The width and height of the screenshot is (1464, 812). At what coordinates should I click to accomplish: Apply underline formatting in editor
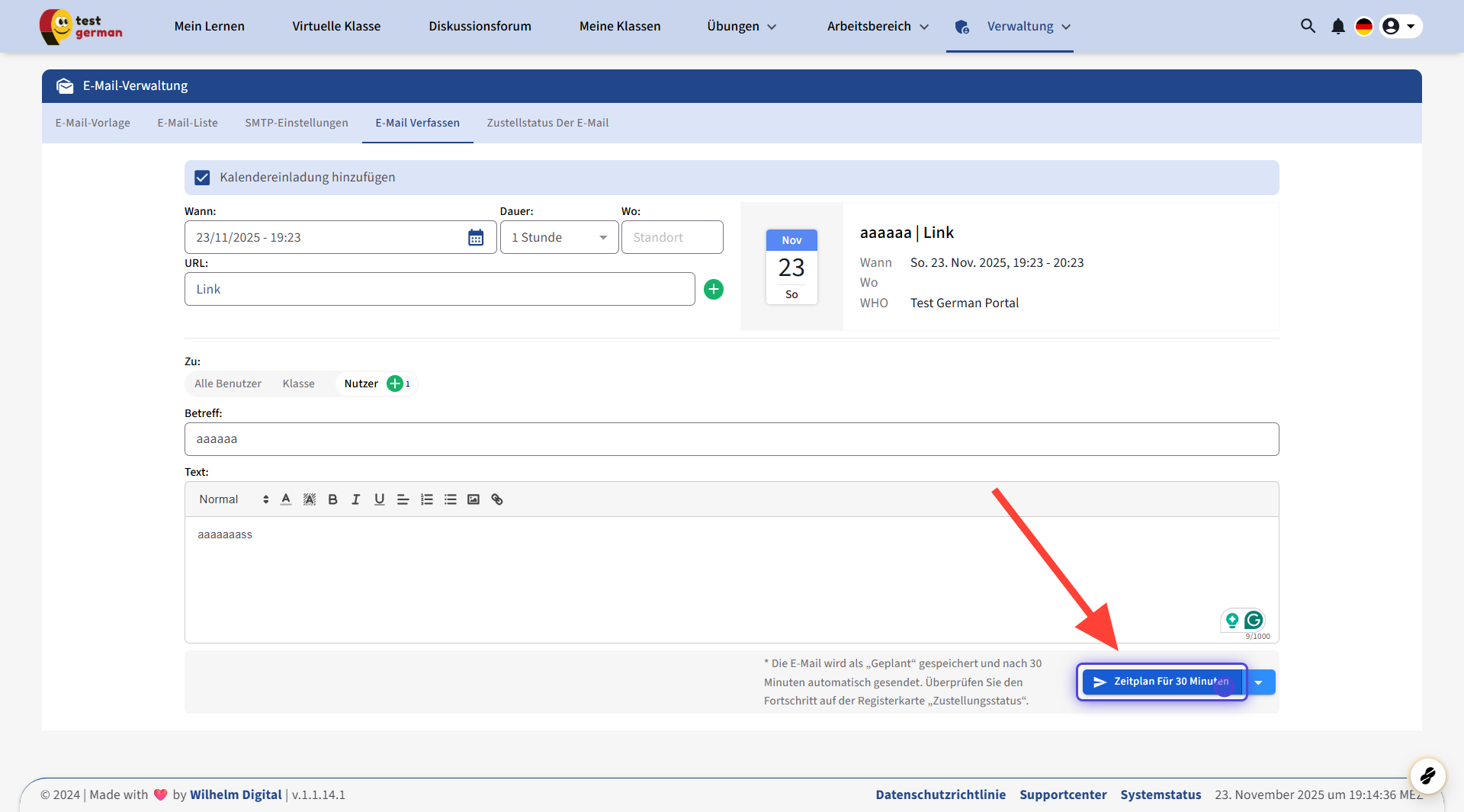(379, 499)
